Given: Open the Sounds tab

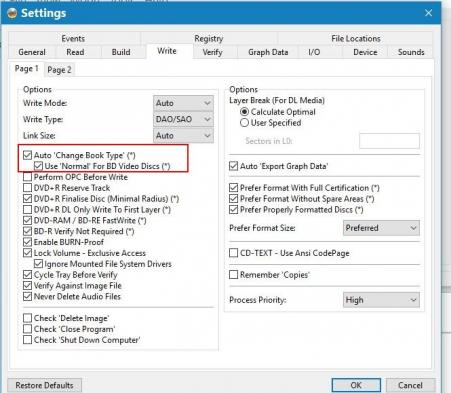Looking at the screenshot, I should (411, 52).
